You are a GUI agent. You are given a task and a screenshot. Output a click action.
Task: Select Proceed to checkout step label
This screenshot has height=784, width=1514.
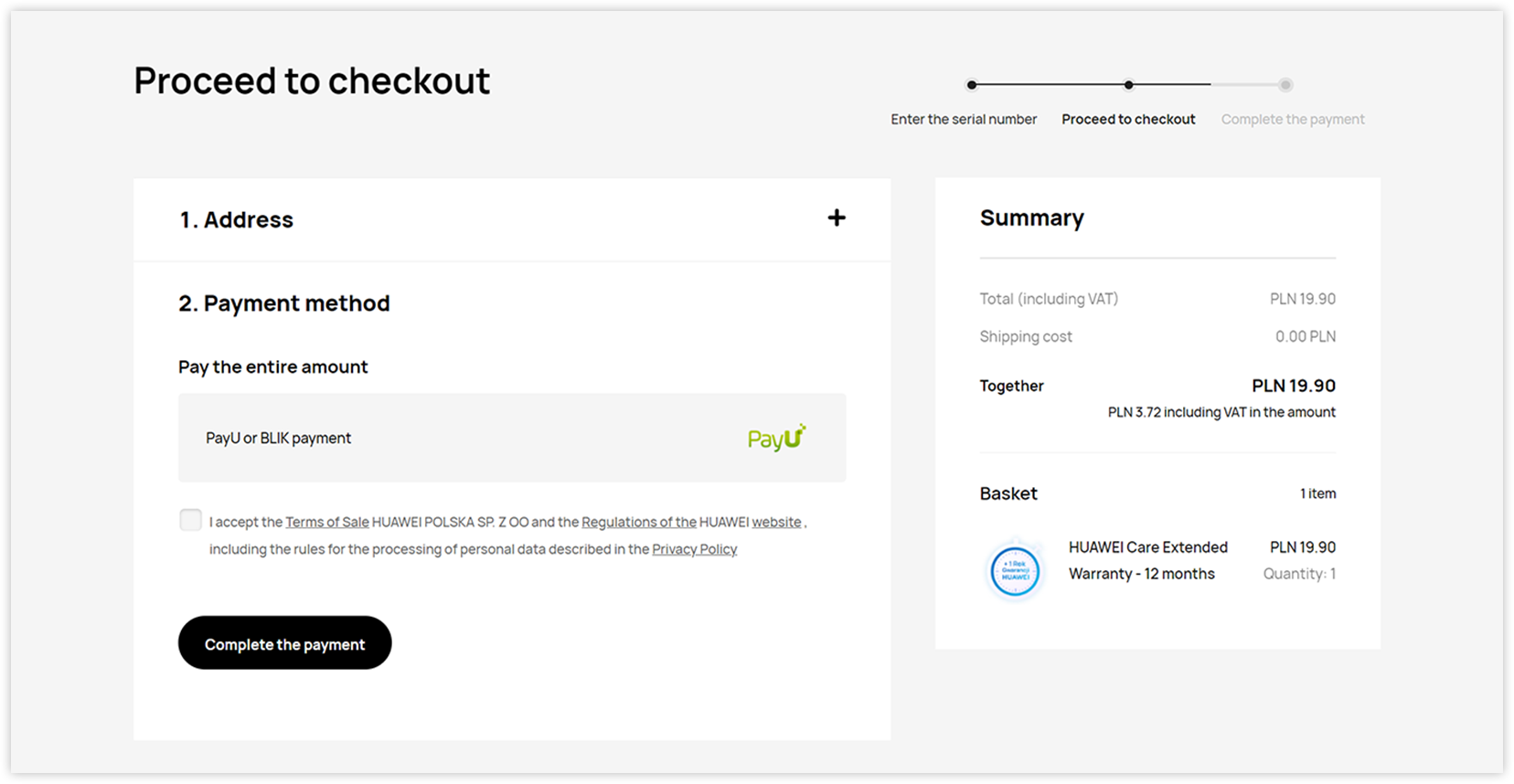(x=1128, y=119)
